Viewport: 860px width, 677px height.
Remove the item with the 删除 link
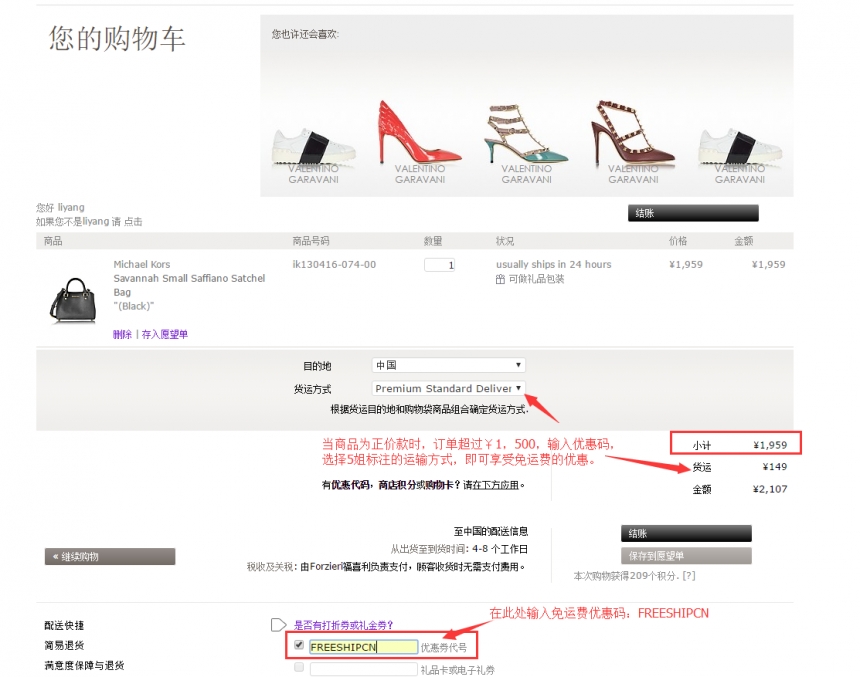point(122,334)
